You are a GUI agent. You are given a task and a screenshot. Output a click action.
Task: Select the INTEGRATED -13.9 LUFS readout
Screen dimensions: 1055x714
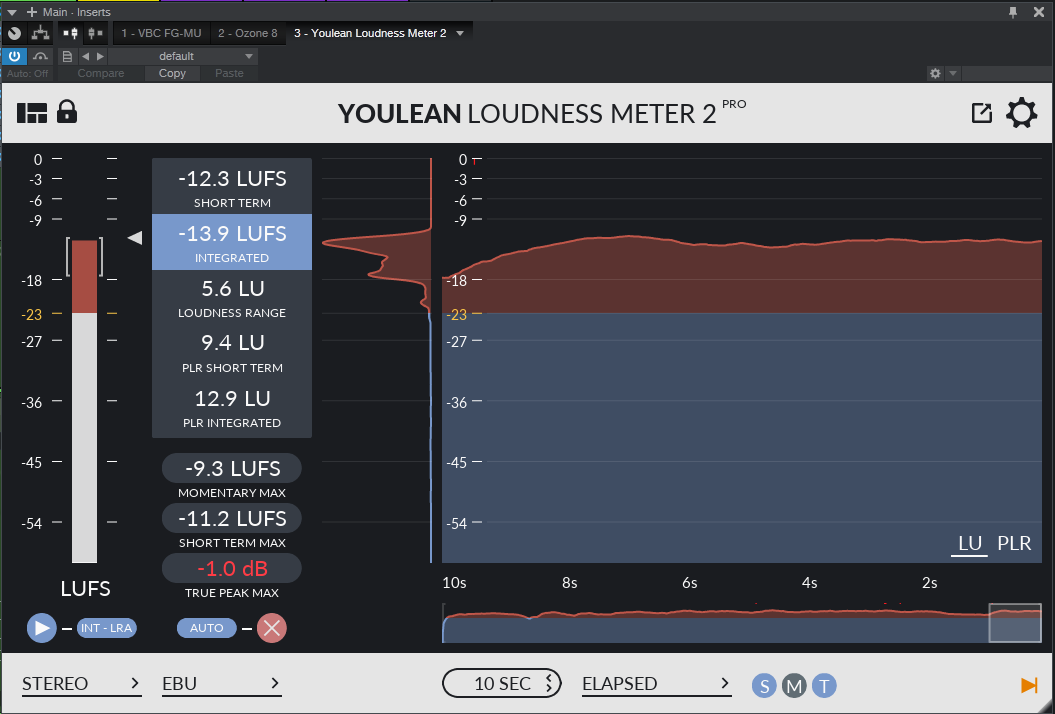232,242
